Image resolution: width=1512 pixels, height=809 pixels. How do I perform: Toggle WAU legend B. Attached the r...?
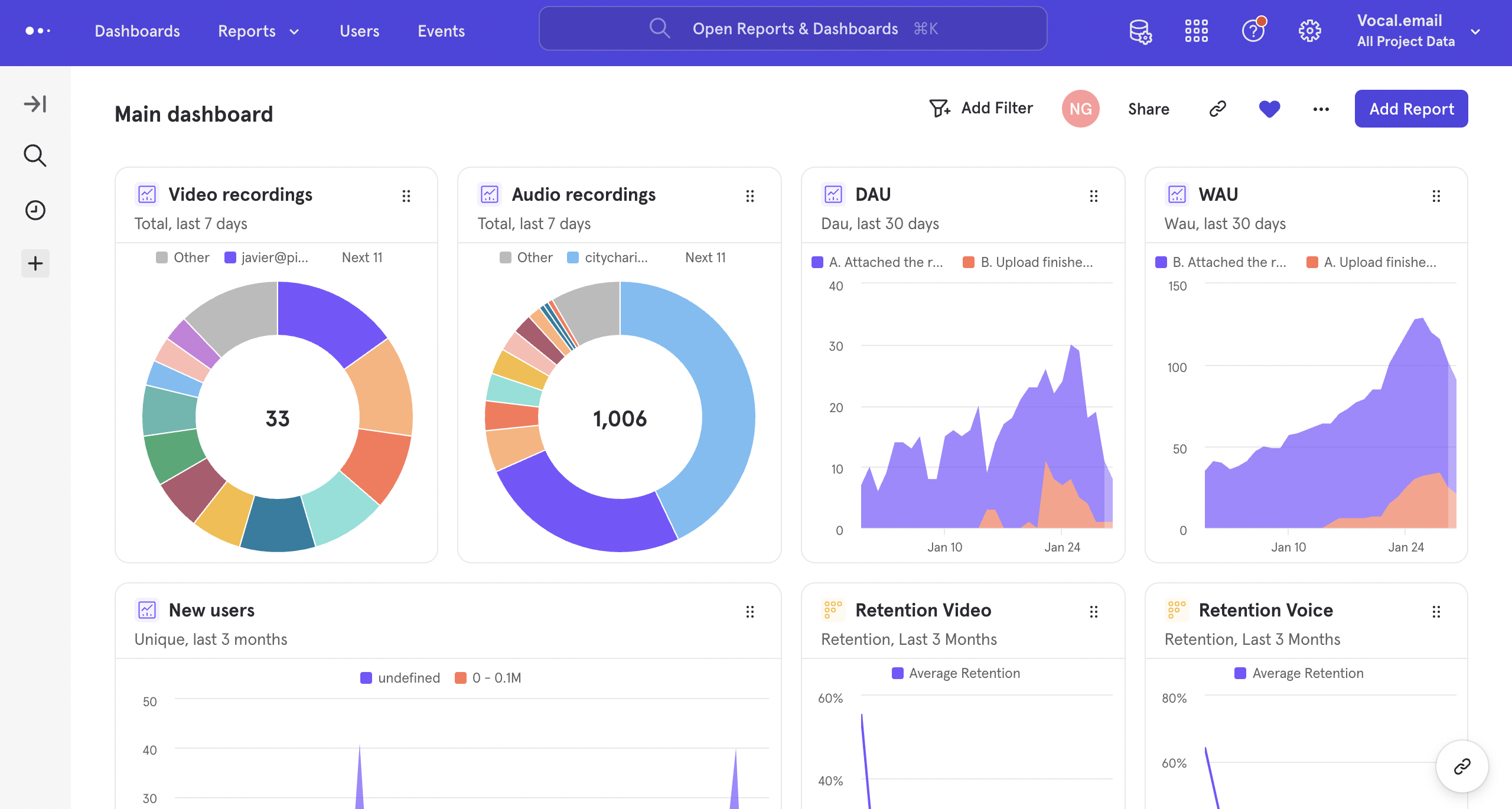pos(1221,262)
